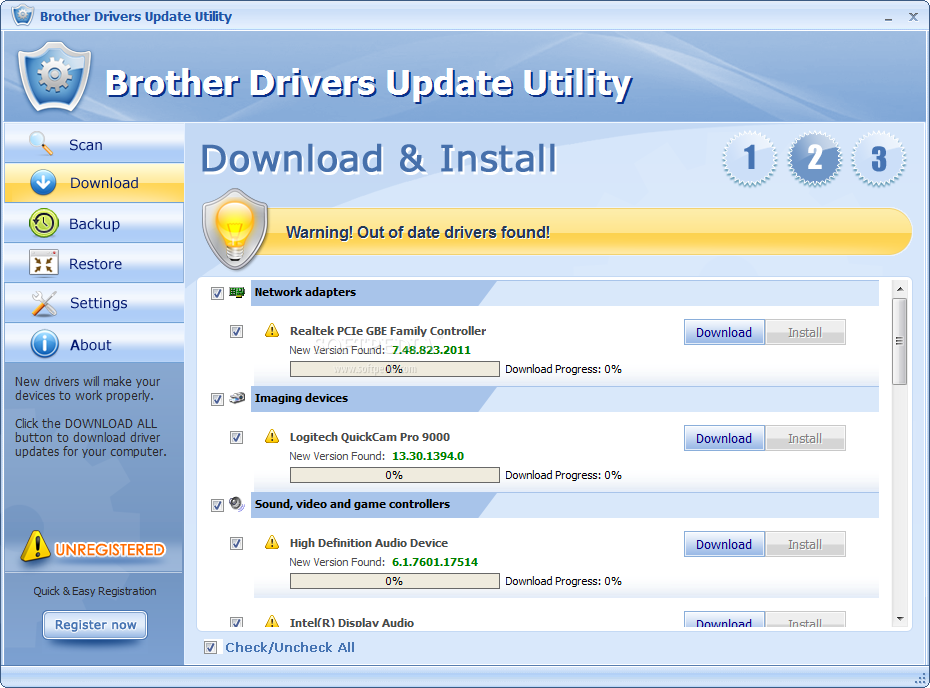The image size is (930, 688).
Task: Click the Settings tools icon
Action: pos(44,303)
